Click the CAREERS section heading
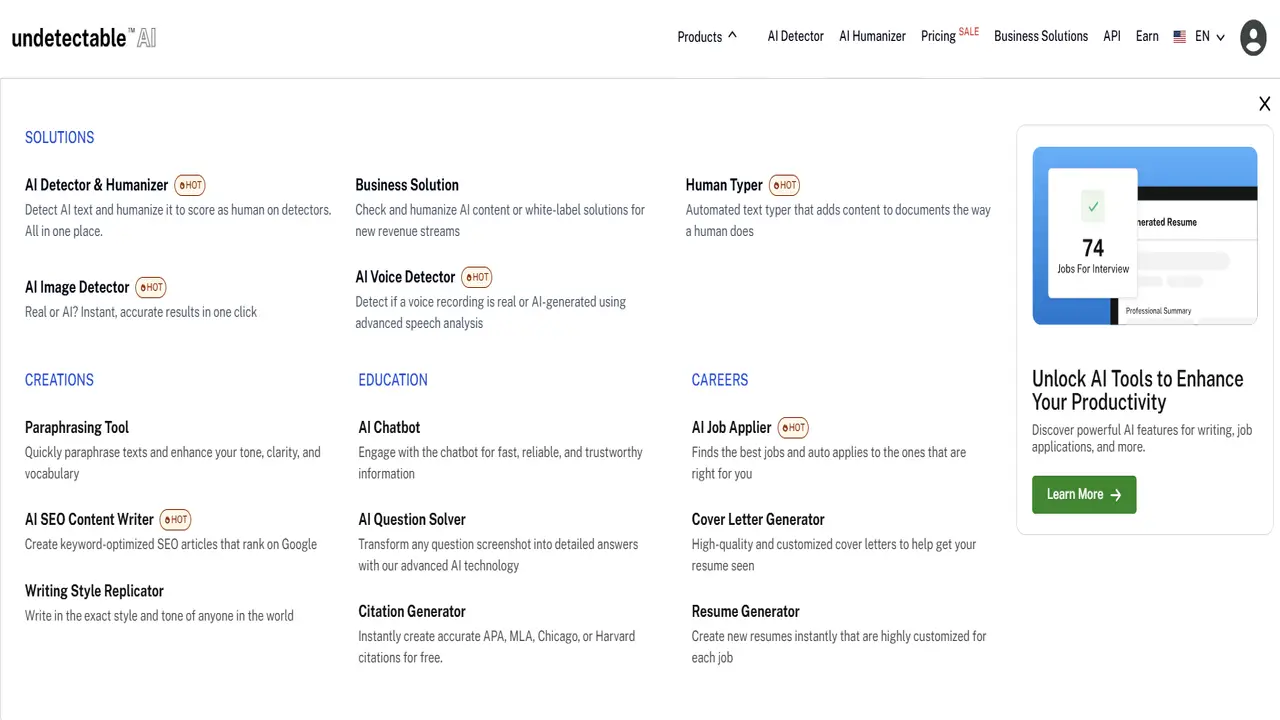Viewport: 1280px width, 720px height. coord(720,380)
